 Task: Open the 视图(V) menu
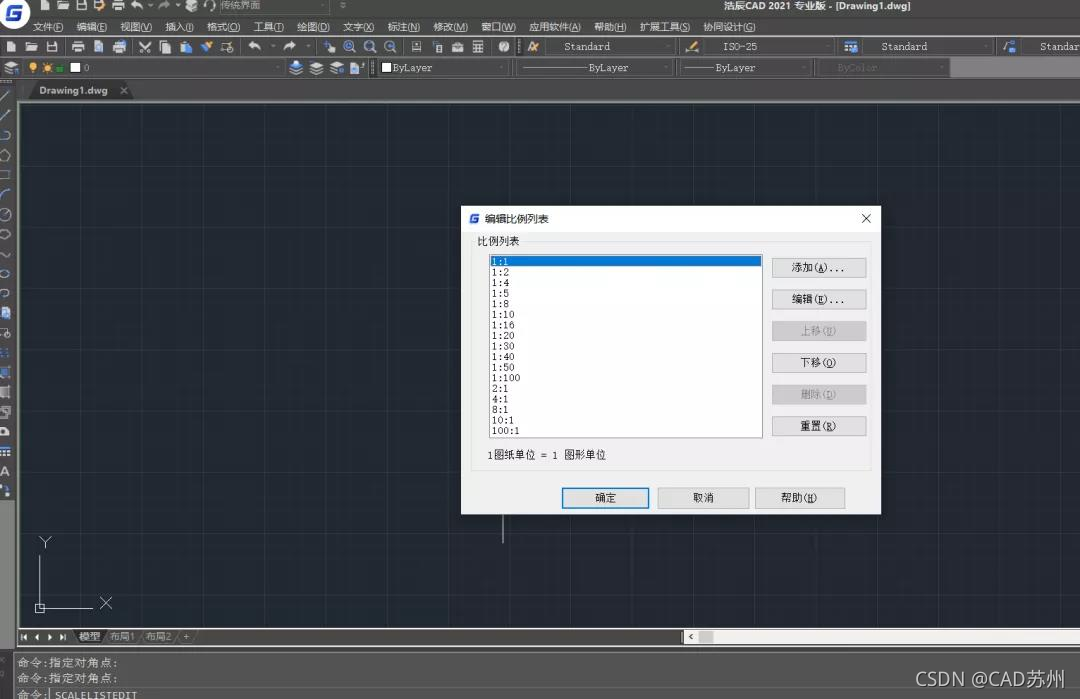point(136,27)
